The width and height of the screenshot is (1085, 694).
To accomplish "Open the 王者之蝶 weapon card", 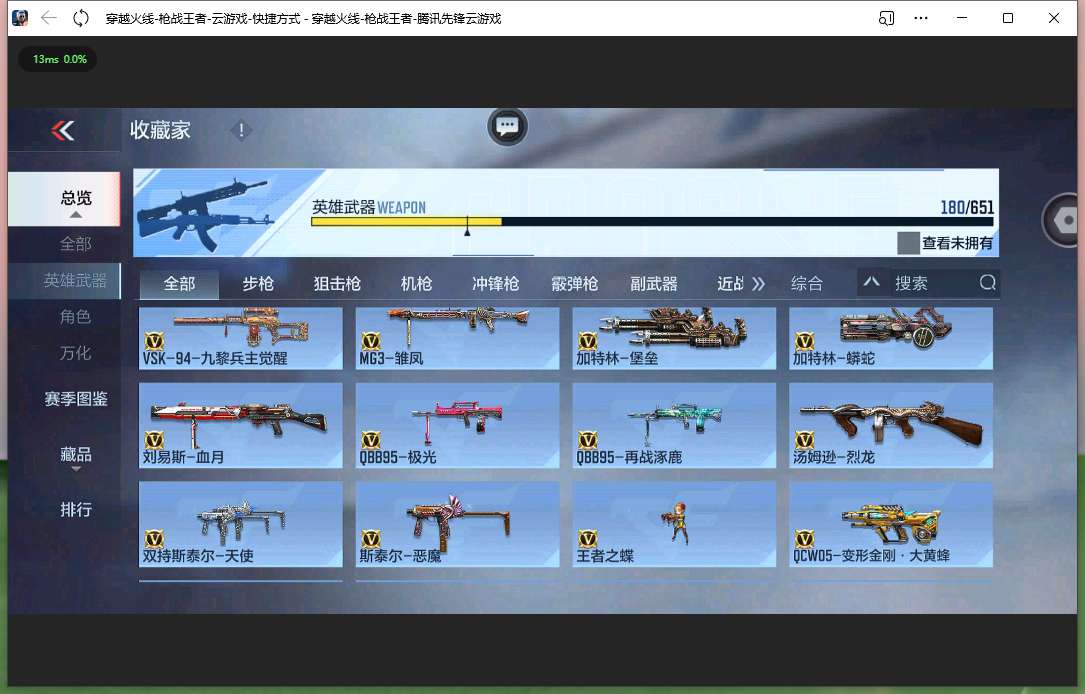I will [674, 524].
